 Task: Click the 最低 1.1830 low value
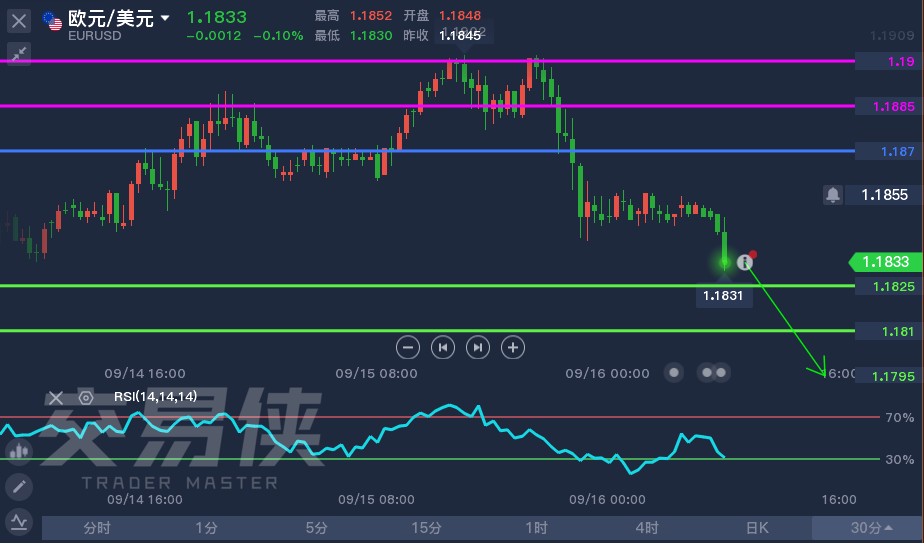click(x=371, y=36)
